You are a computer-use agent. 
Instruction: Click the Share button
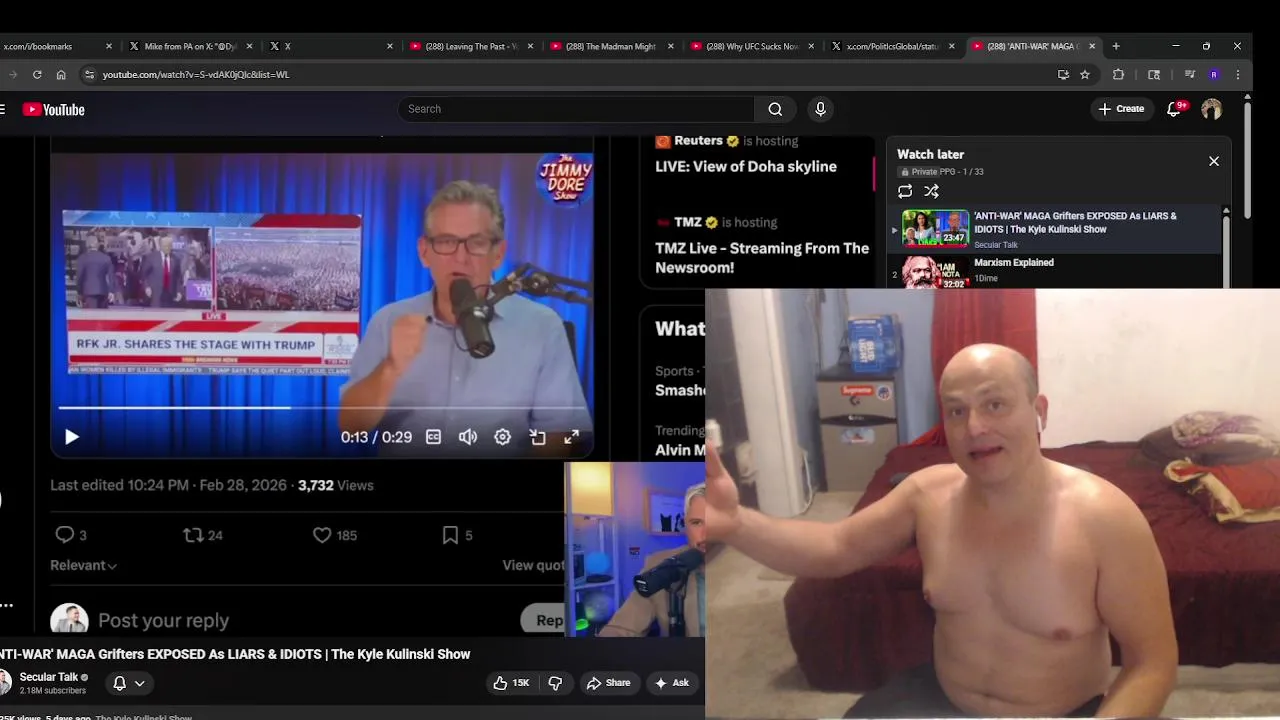click(608, 683)
